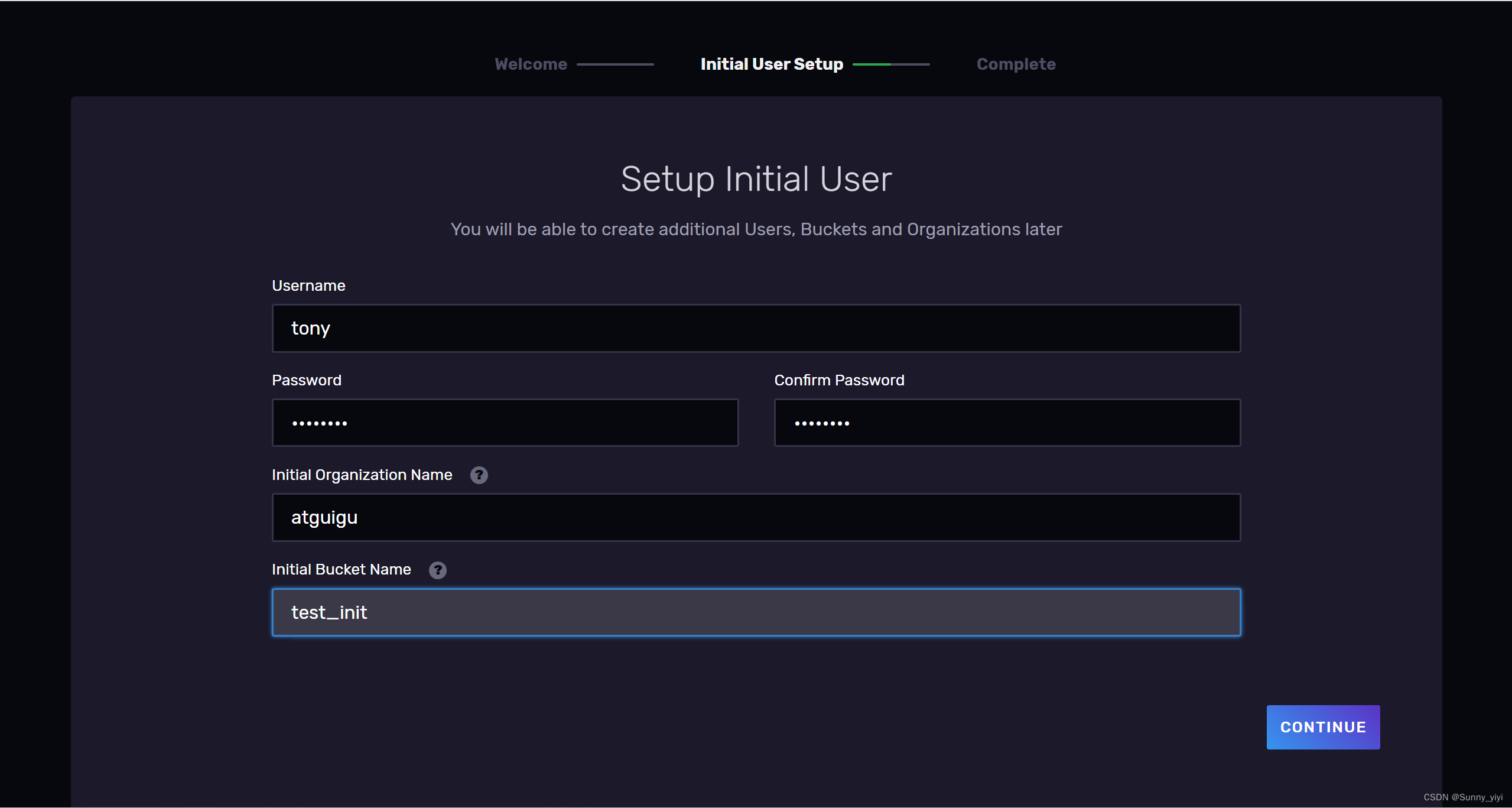Select the bucket name field with test_init
The image size is (1512, 808).
tap(756, 612)
